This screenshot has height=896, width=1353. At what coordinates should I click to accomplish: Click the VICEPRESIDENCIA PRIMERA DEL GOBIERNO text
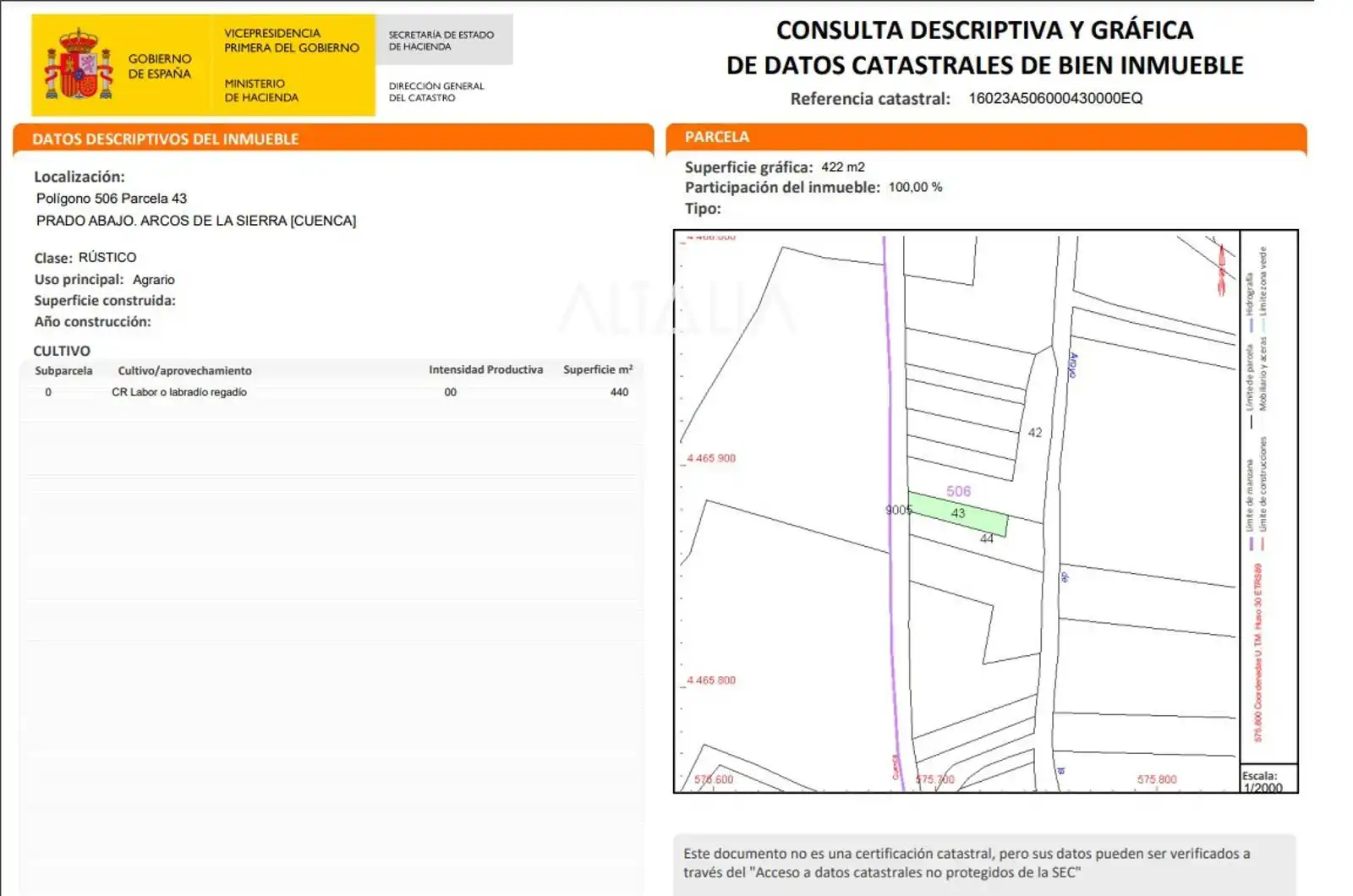(292, 41)
